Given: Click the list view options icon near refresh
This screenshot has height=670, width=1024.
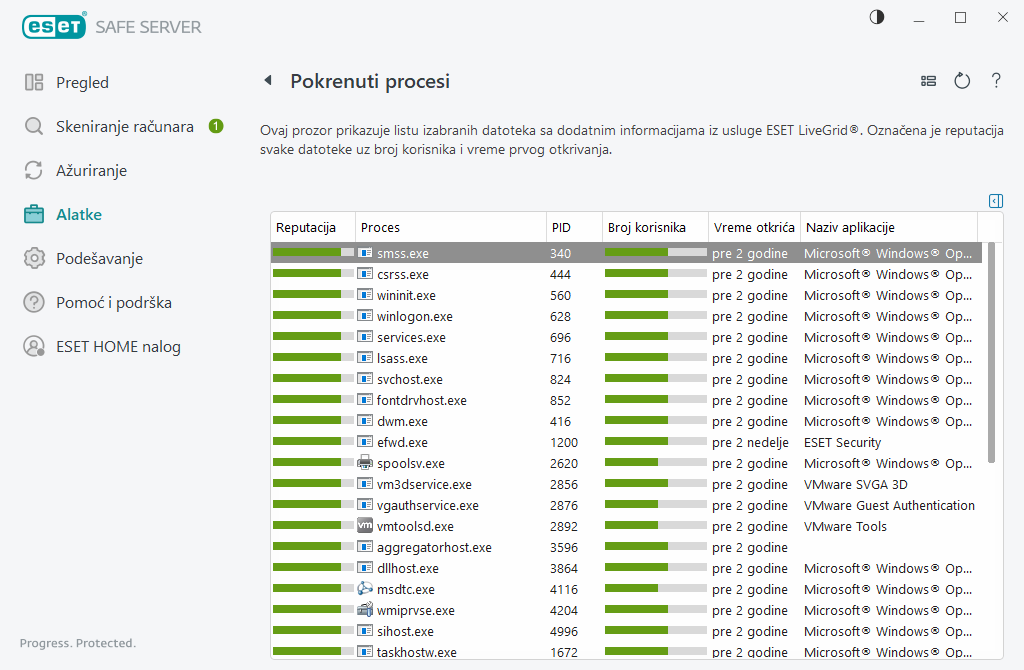Looking at the screenshot, I should (928, 81).
